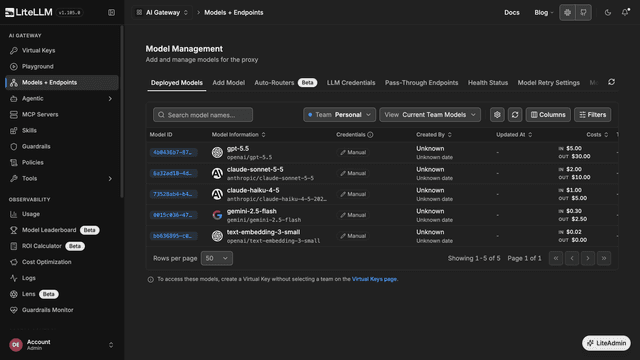Open the Filters panel
640x360 pixels.
[x=593, y=115]
